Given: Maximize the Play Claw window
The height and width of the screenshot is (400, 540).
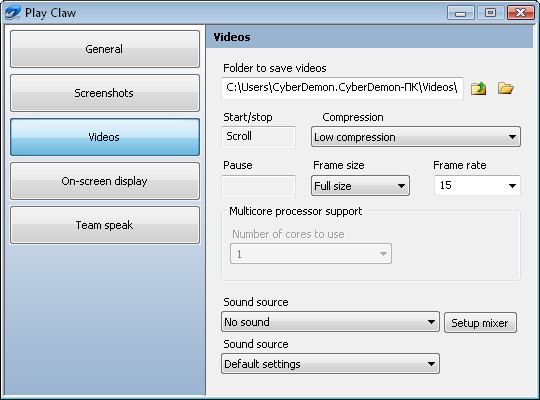Looking at the screenshot, I should pyautogui.click(x=490, y=13).
